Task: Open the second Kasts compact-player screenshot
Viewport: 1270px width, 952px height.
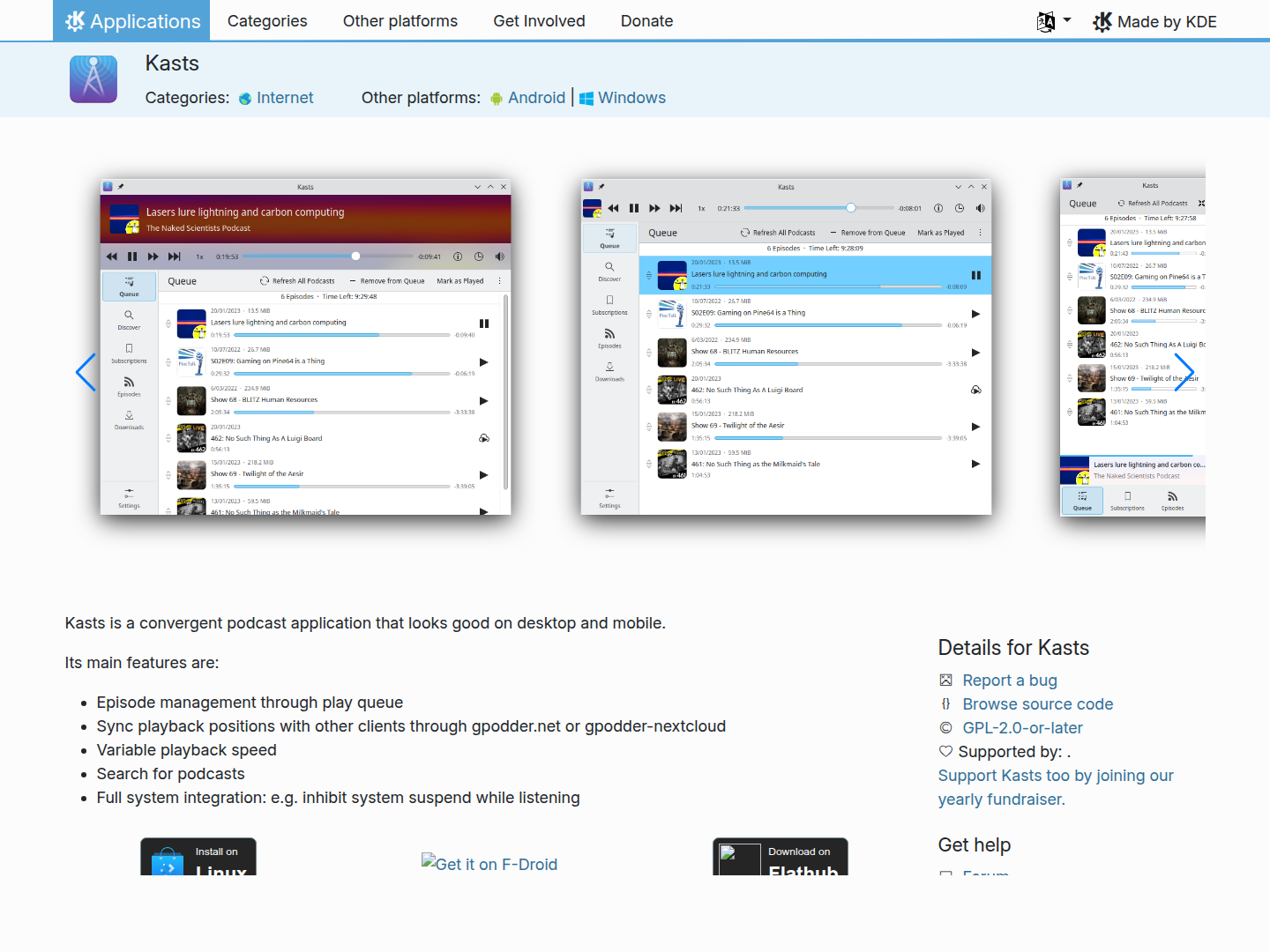Action: (786, 347)
